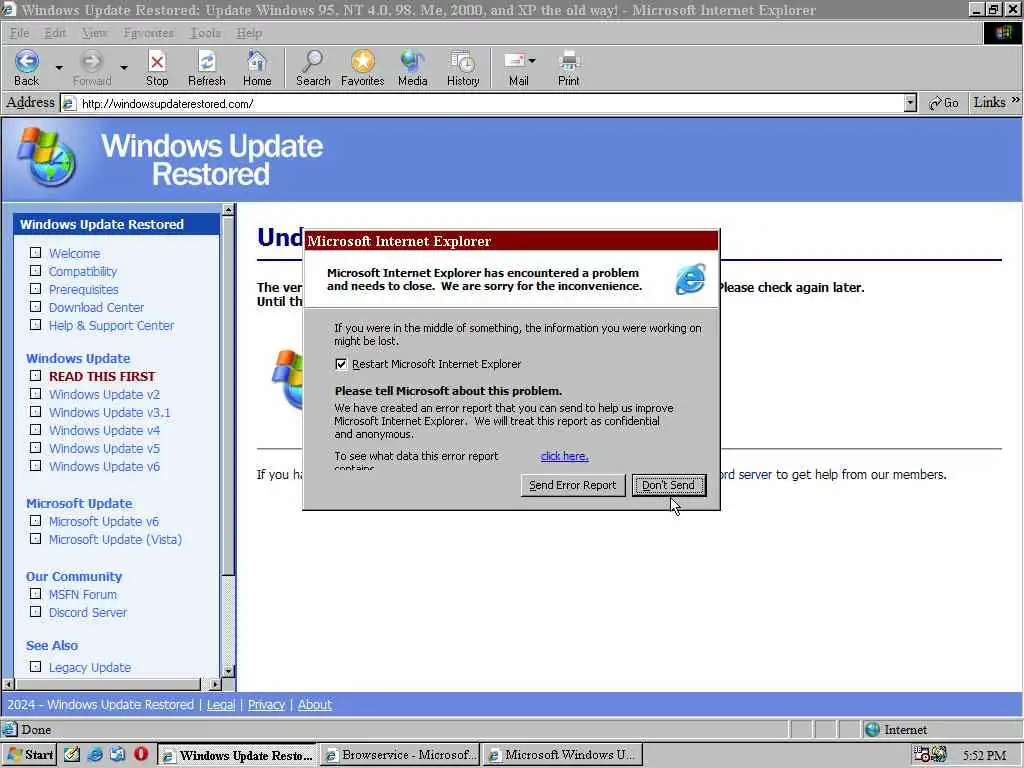Open the Search pane icon
Viewport: 1024px width, 768px height.
point(313,67)
